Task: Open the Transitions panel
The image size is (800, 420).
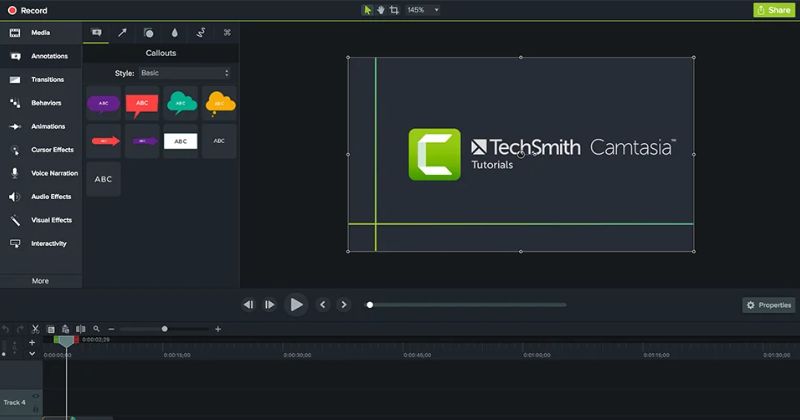Action: point(41,80)
